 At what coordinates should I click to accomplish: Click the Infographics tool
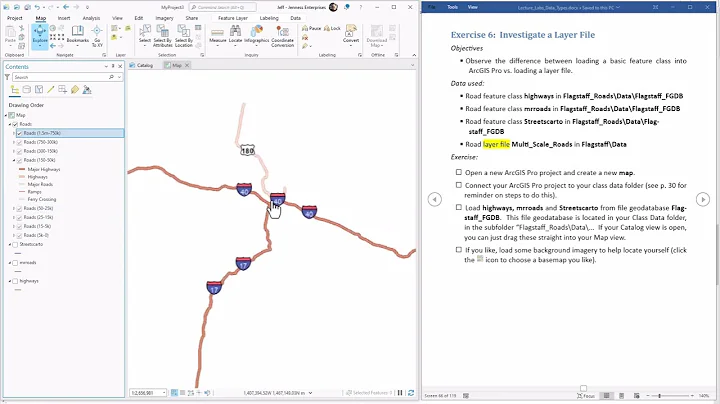coord(256,36)
